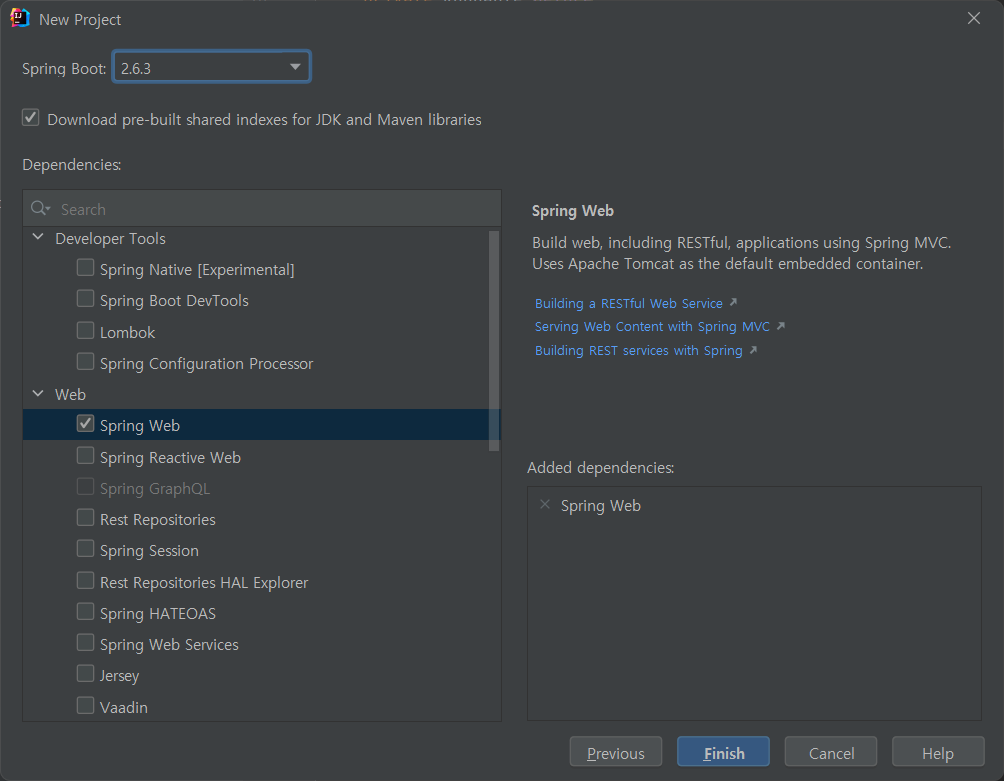The image size is (1004, 781).
Task: Open Serving Web Content with Spring MVC link
Action: click(x=652, y=326)
